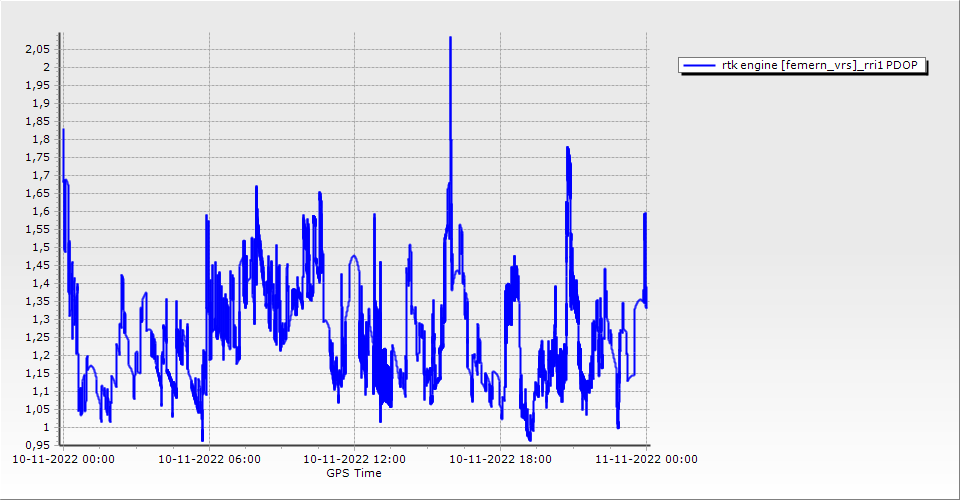Image resolution: width=960 pixels, height=500 pixels.
Task: Click the 0,95 y-axis tick label
Action: click(x=38, y=445)
